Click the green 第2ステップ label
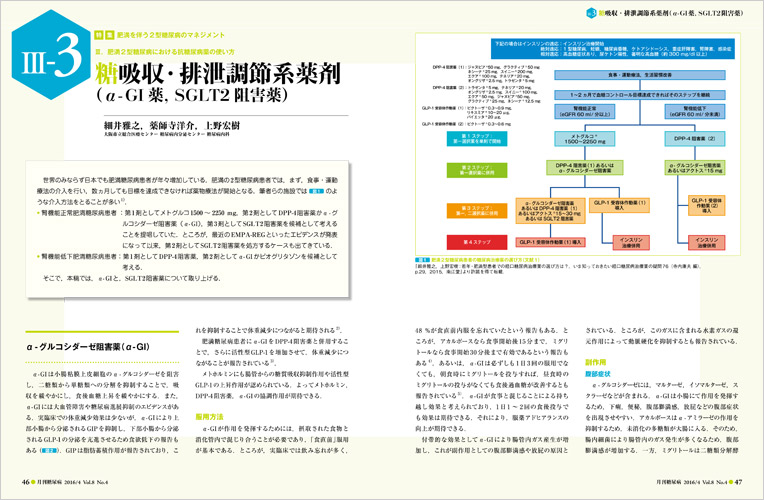This screenshot has height=500, width=764. 477,170
